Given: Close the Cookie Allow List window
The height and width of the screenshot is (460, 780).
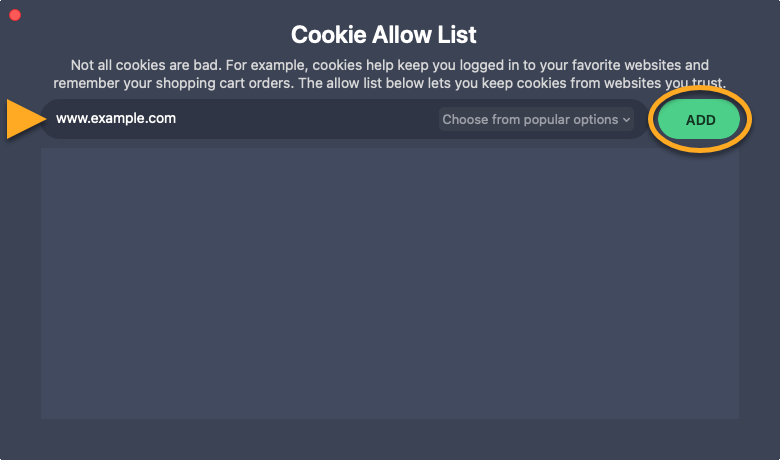Looking at the screenshot, I should pyautogui.click(x=15, y=15).
